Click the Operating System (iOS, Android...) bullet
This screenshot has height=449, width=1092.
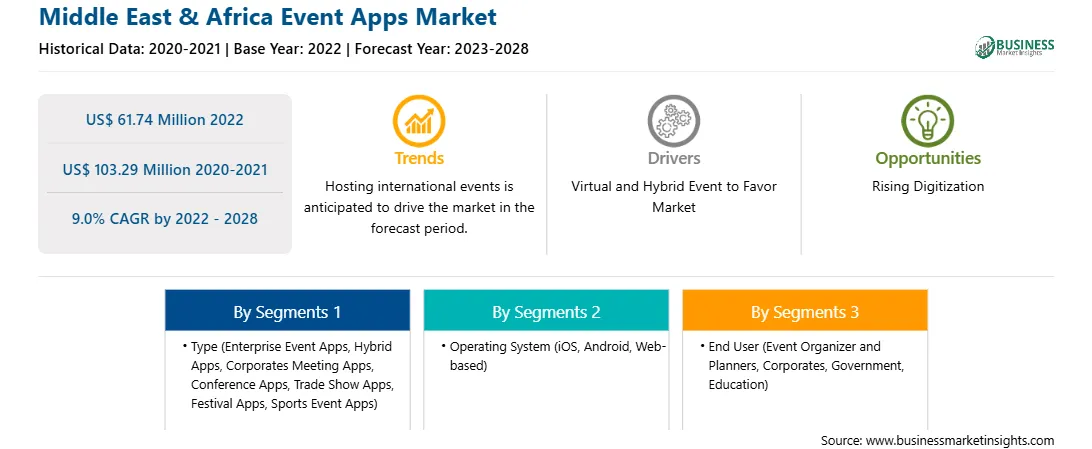554,356
